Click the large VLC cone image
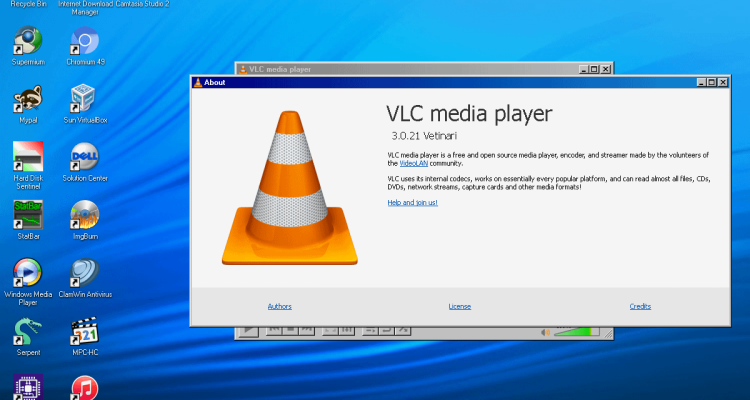 click(x=290, y=188)
